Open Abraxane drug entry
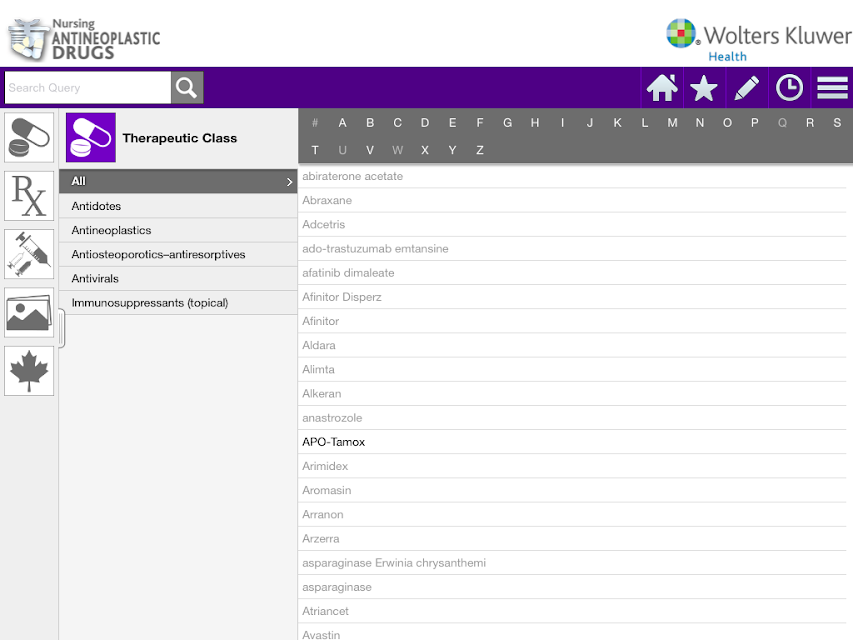Viewport: 853px width, 640px height. [x=572, y=200]
